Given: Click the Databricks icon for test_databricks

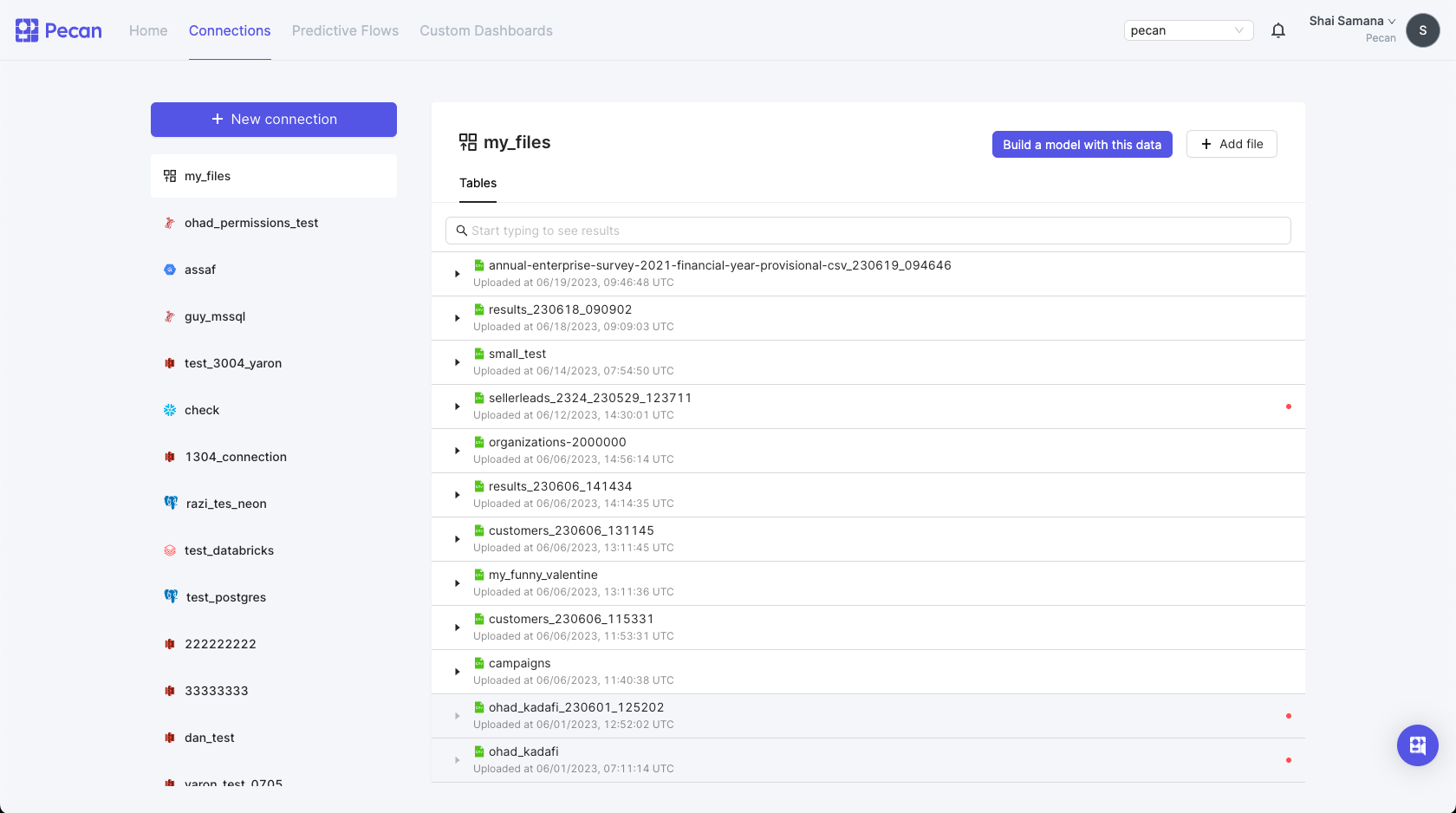Looking at the screenshot, I should [170, 550].
